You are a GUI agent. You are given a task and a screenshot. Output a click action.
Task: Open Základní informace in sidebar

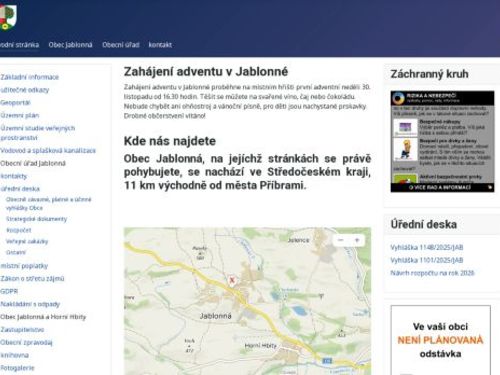[x=29, y=77]
